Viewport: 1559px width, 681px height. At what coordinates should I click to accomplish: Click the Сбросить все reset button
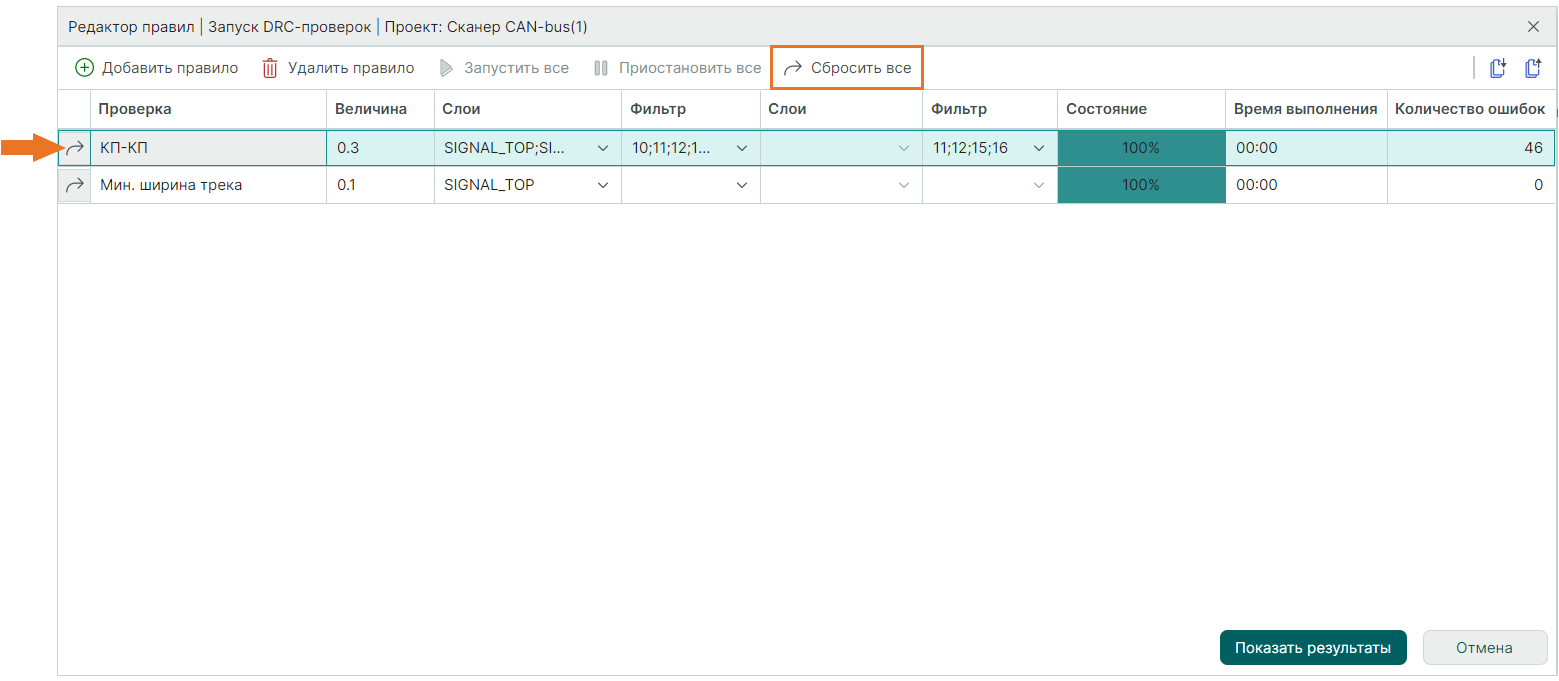(847, 69)
